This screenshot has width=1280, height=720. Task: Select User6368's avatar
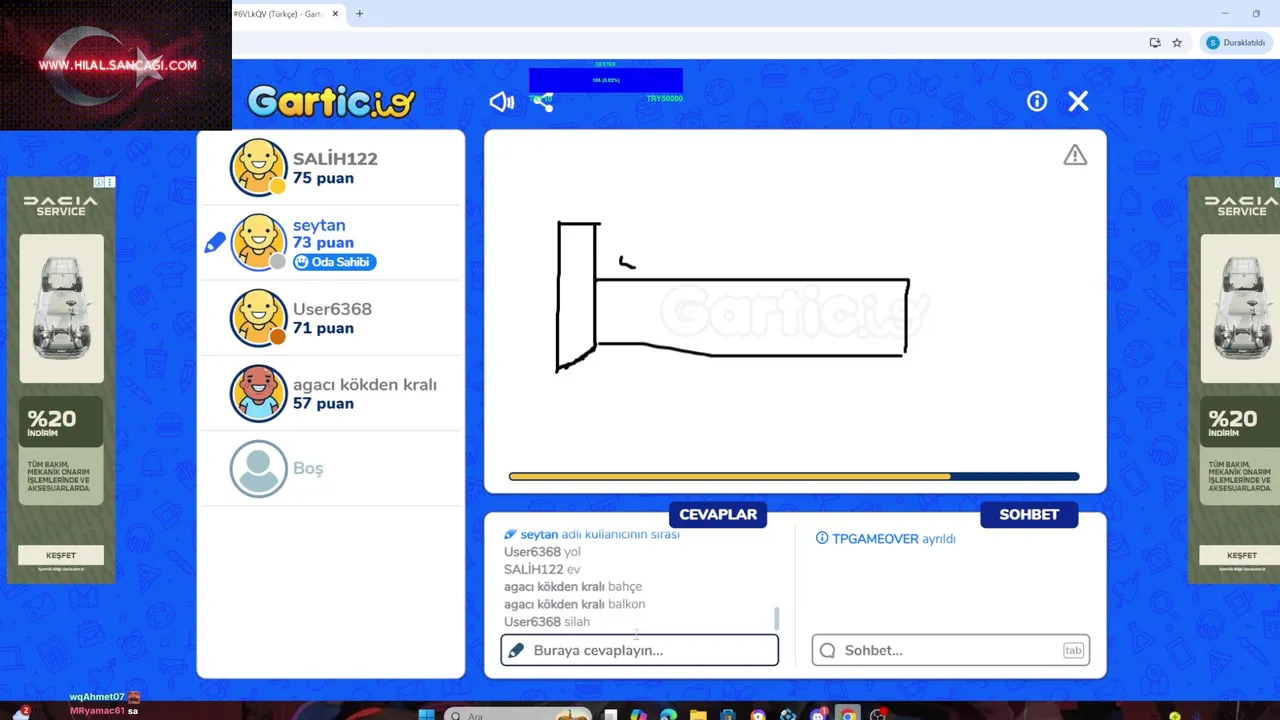coord(258,318)
